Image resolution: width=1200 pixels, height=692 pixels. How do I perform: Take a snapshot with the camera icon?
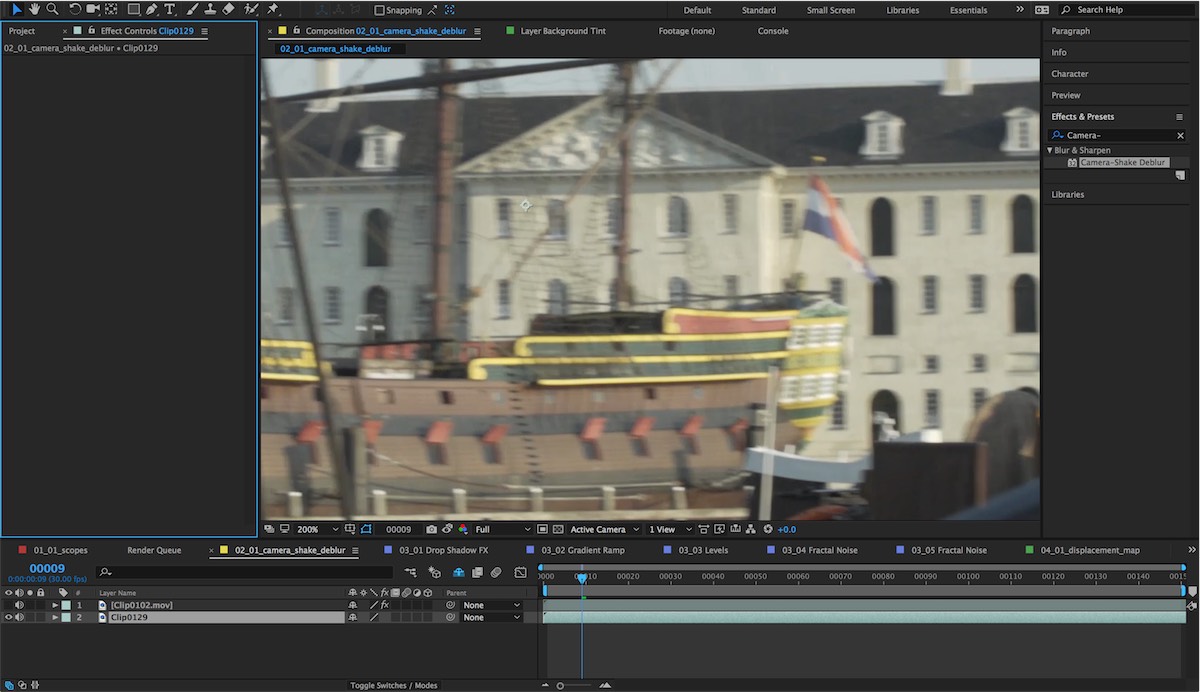coord(431,529)
